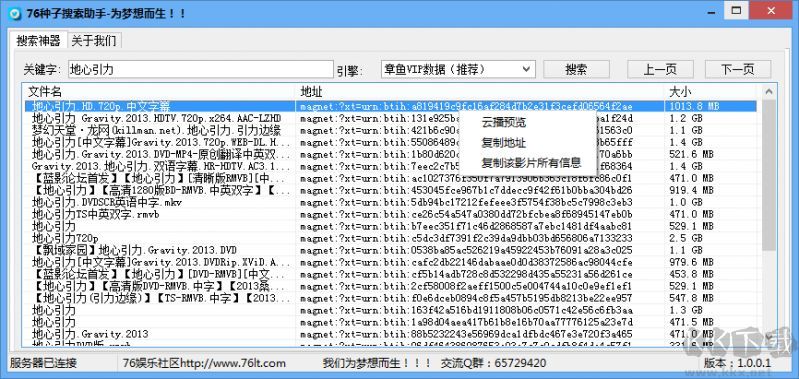799x379 pixels.
Task: Click magnet address starting btih:5db94bc17212
Action: [x=466, y=202]
